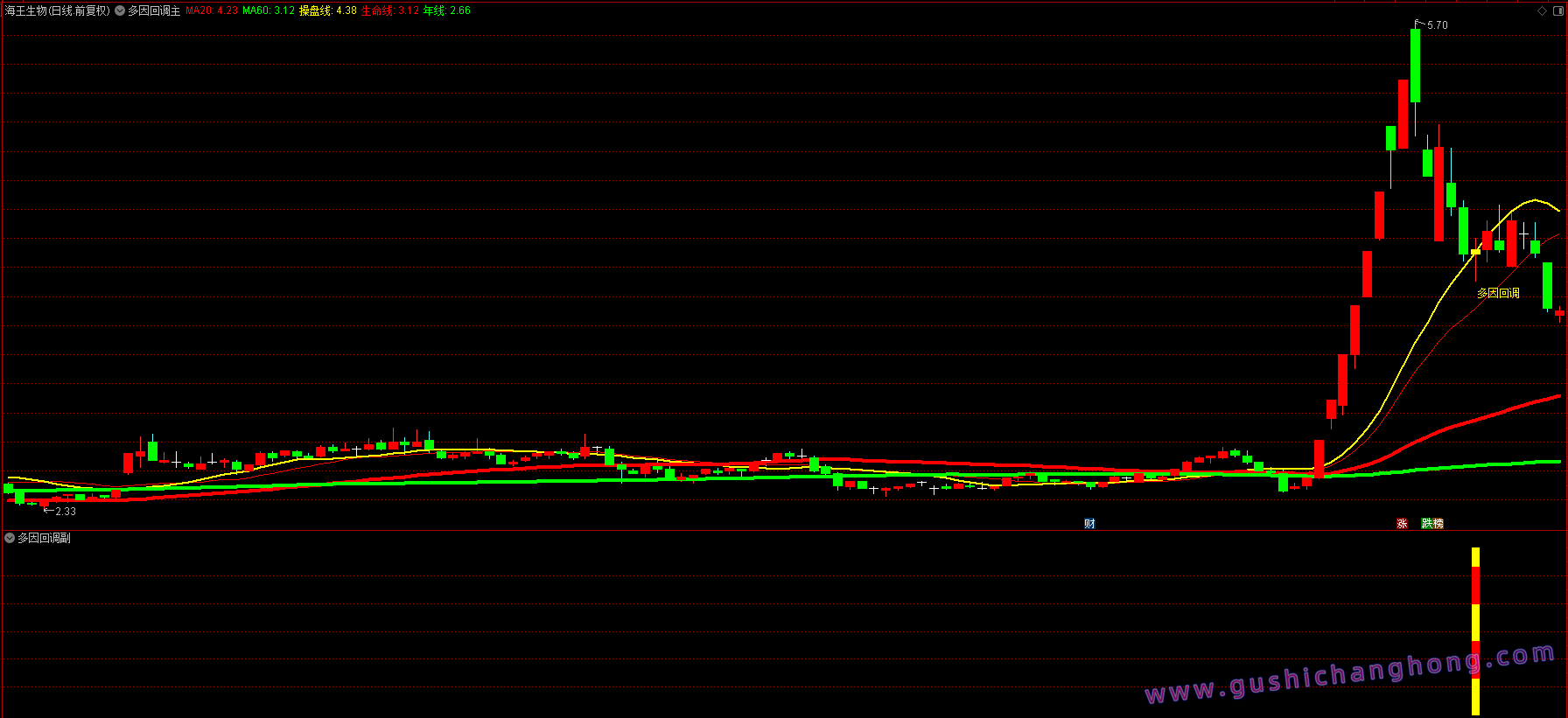Viewport: 1568px width, 718px height.
Task: Click the red 涨 marker icon
Action: [x=1402, y=523]
